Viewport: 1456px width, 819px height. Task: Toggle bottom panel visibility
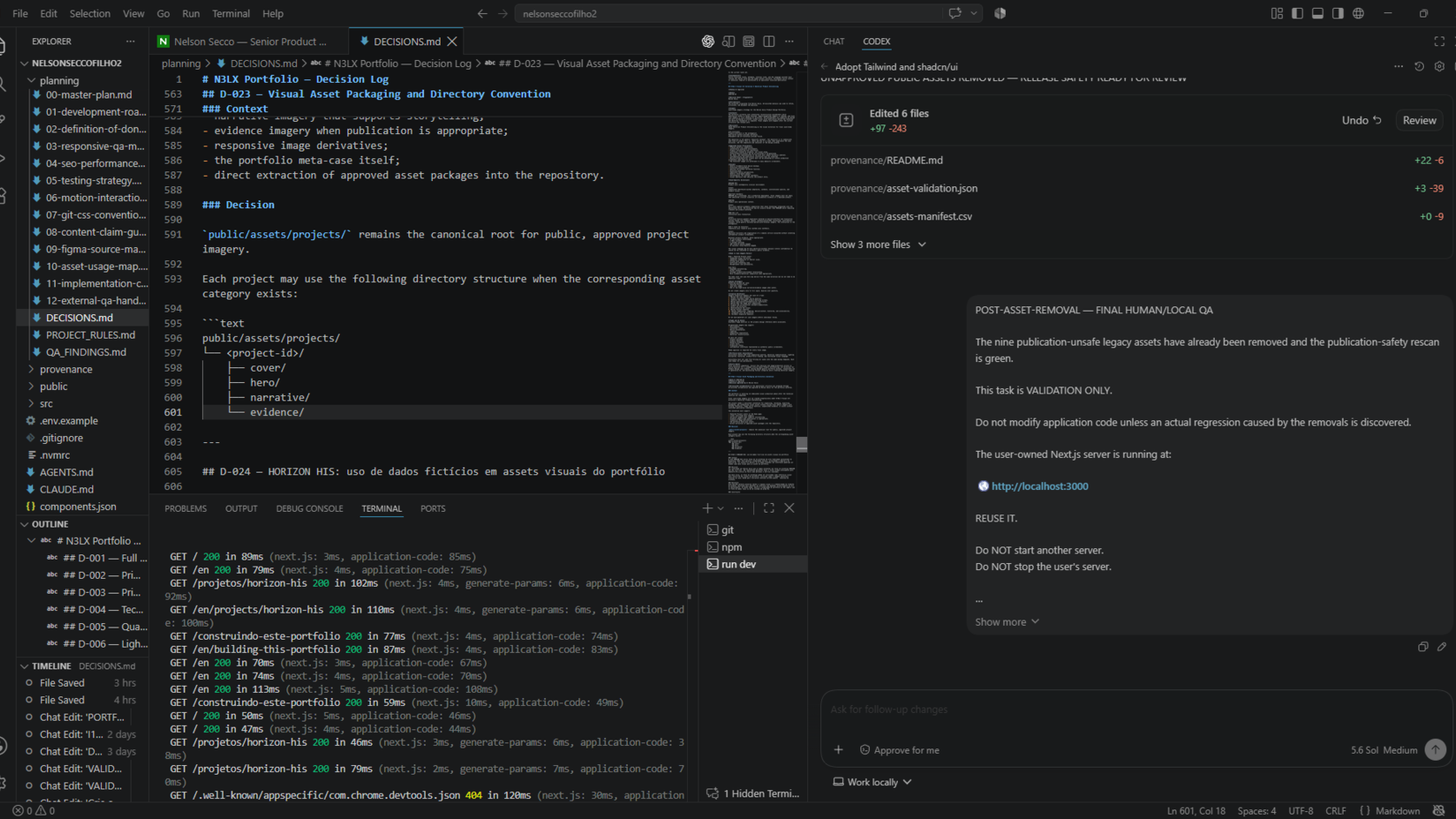(1318, 13)
